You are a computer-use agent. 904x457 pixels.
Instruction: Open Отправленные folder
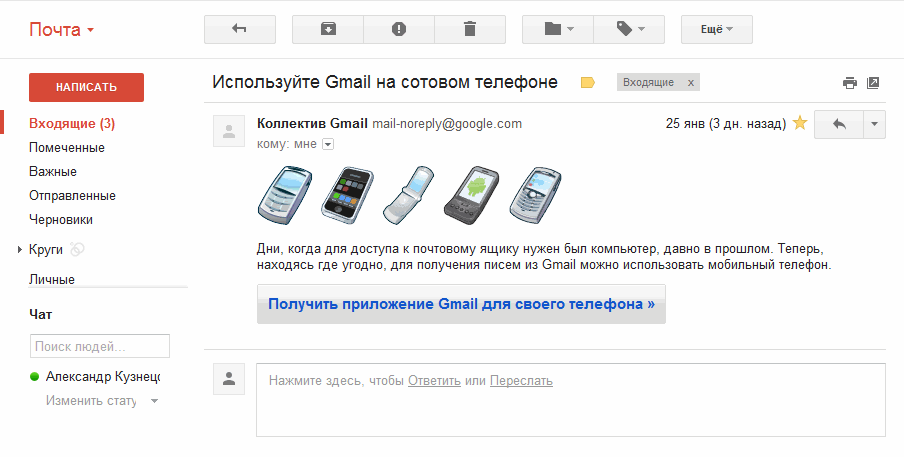click(72, 196)
